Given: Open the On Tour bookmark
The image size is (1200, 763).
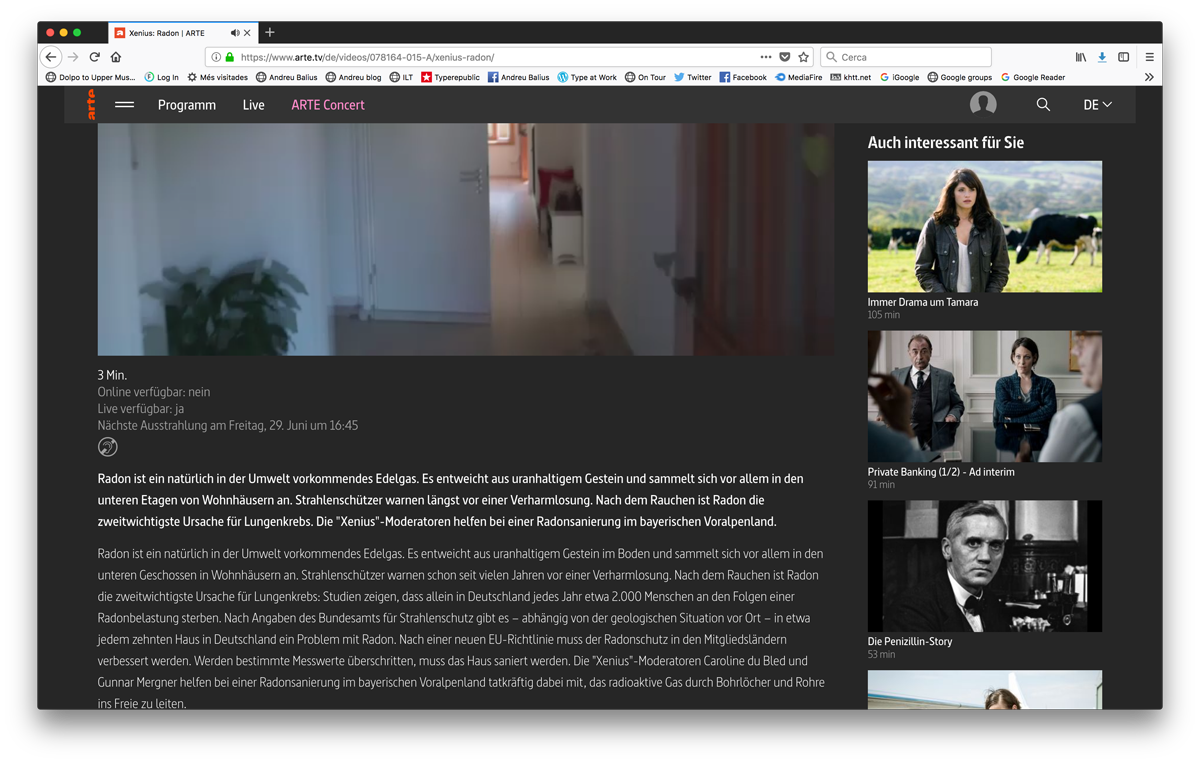Looking at the screenshot, I should tap(645, 77).
